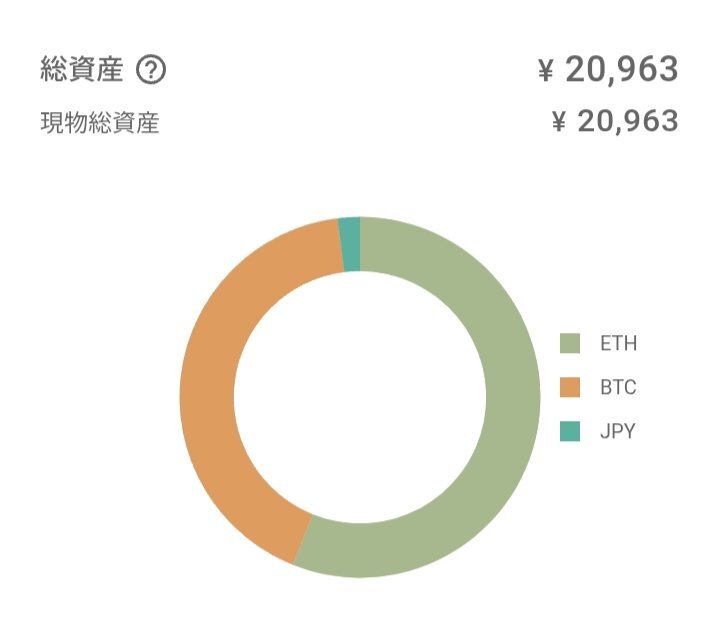720x637 pixels.
Task: Click the teal JPY square in the legend
Action: [x=570, y=432]
